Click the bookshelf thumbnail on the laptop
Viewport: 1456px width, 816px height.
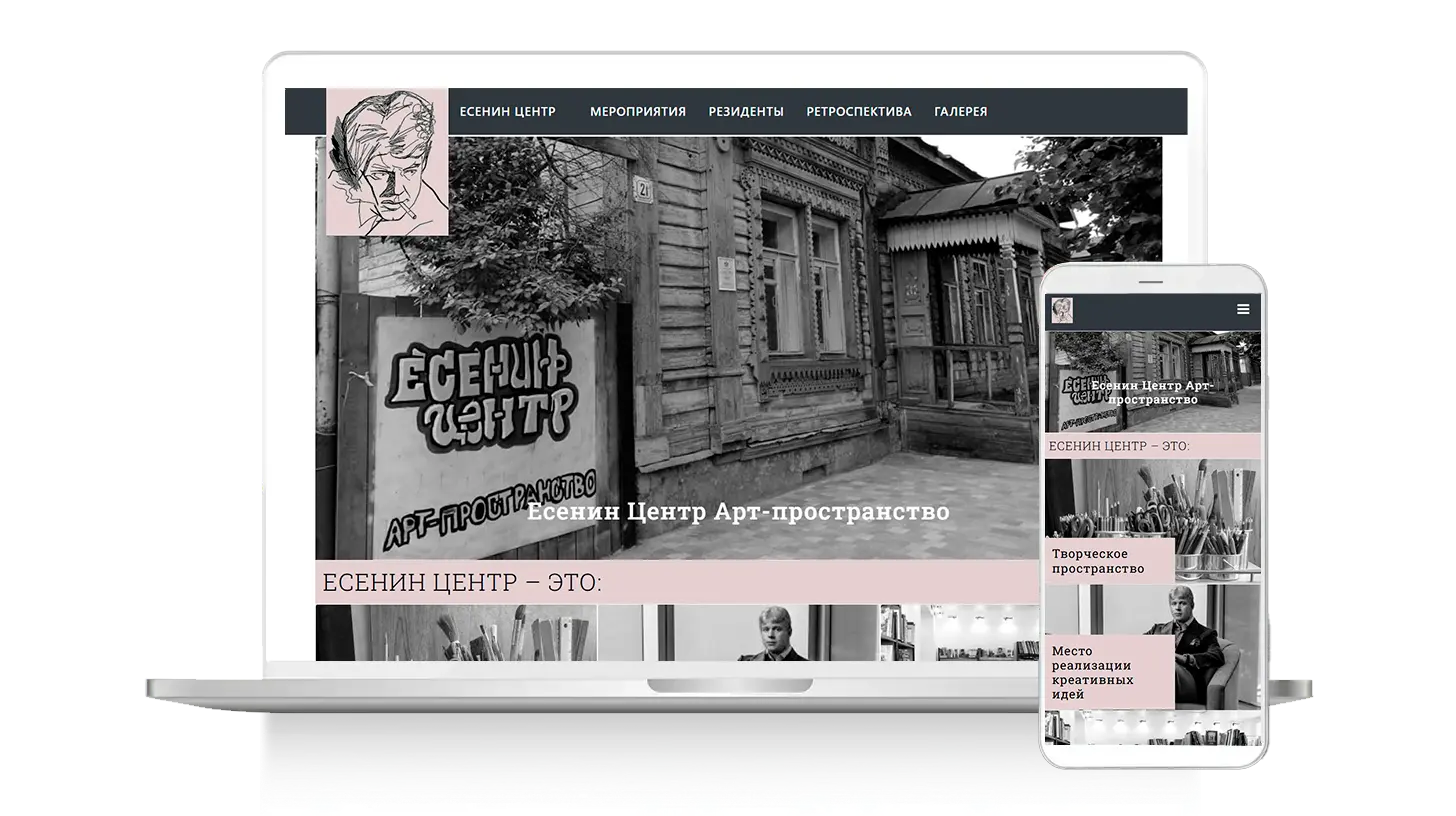pyautogui.click(x=958, y=633)
